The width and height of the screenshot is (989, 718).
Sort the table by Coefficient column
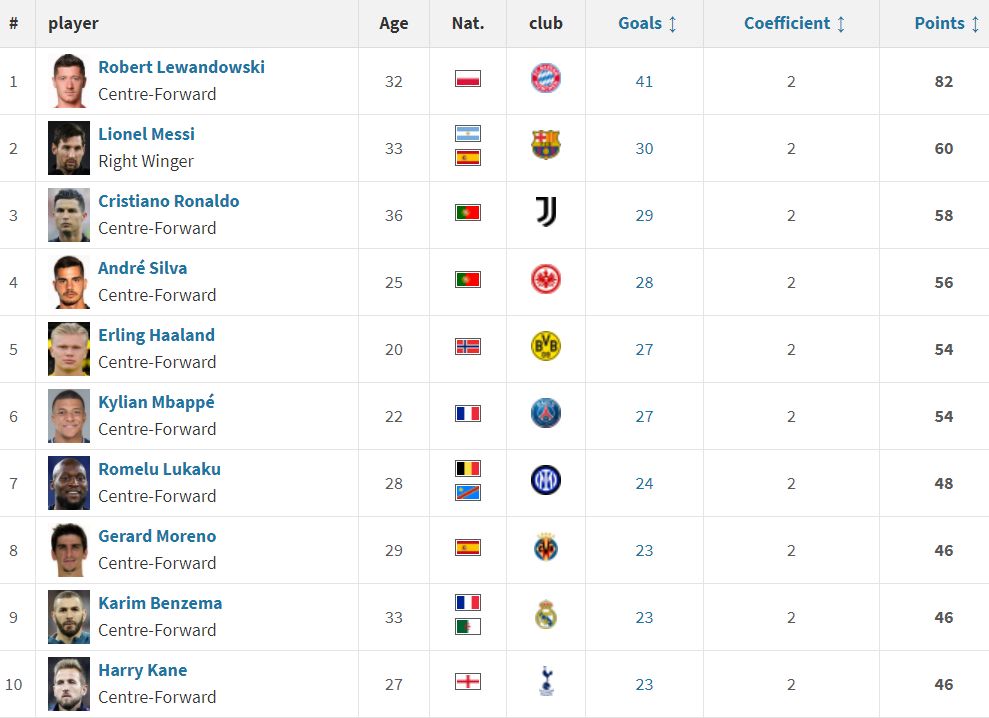pyautogui.click(x=794, y=23)
